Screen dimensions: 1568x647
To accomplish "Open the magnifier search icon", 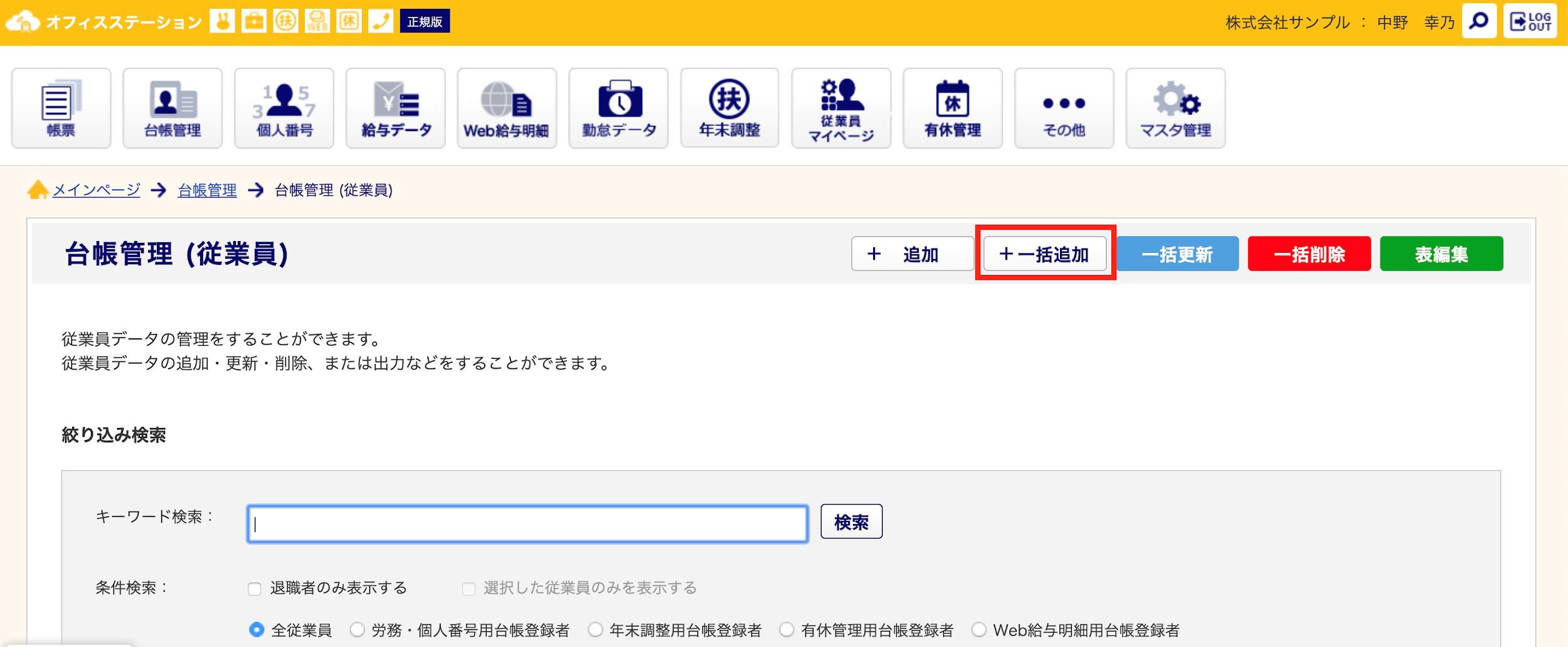I will [x=1479, y=21].
